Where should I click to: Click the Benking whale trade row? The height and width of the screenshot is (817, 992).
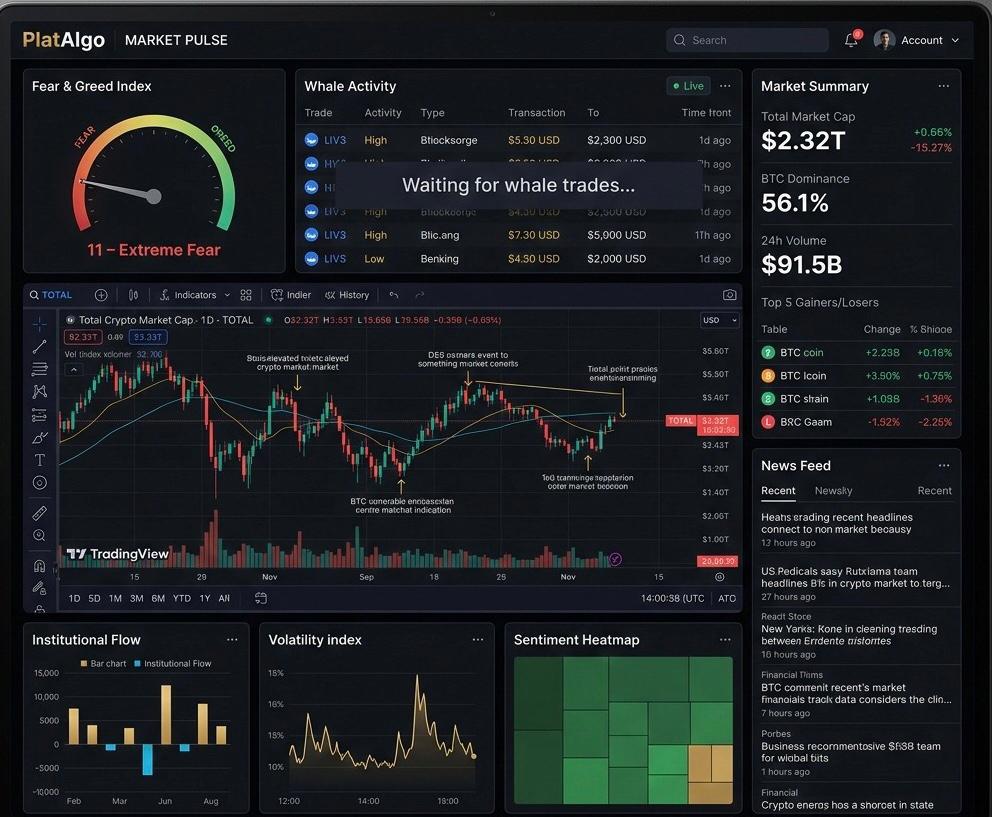tap(518, 259)
